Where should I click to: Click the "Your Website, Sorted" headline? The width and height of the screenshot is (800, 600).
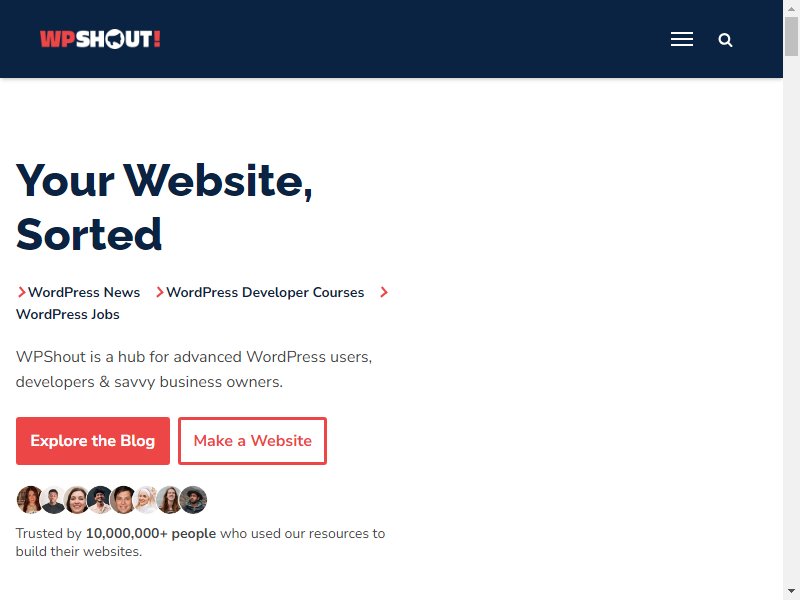coord(164,207)
